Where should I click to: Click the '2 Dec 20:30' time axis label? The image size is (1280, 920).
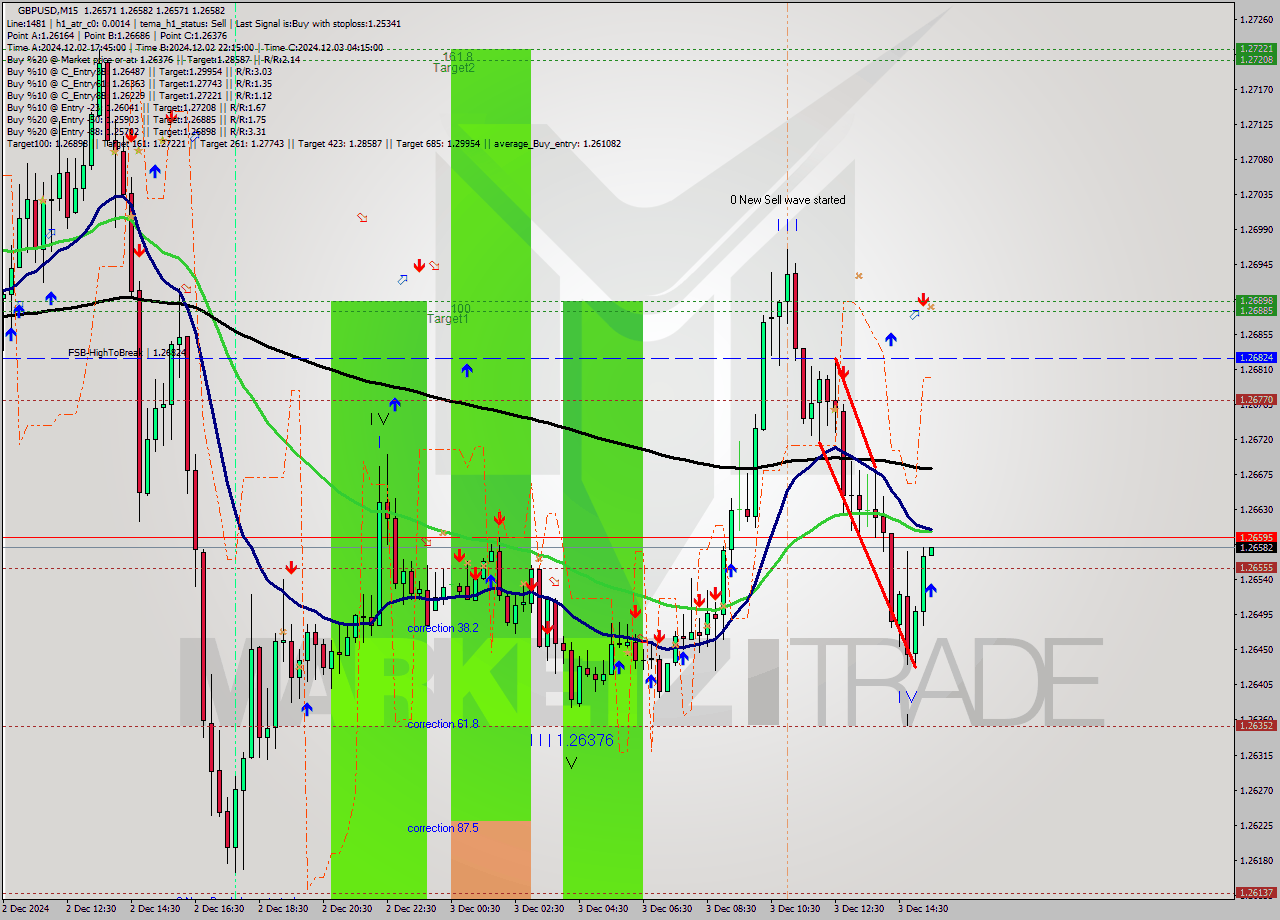(347, 909)
